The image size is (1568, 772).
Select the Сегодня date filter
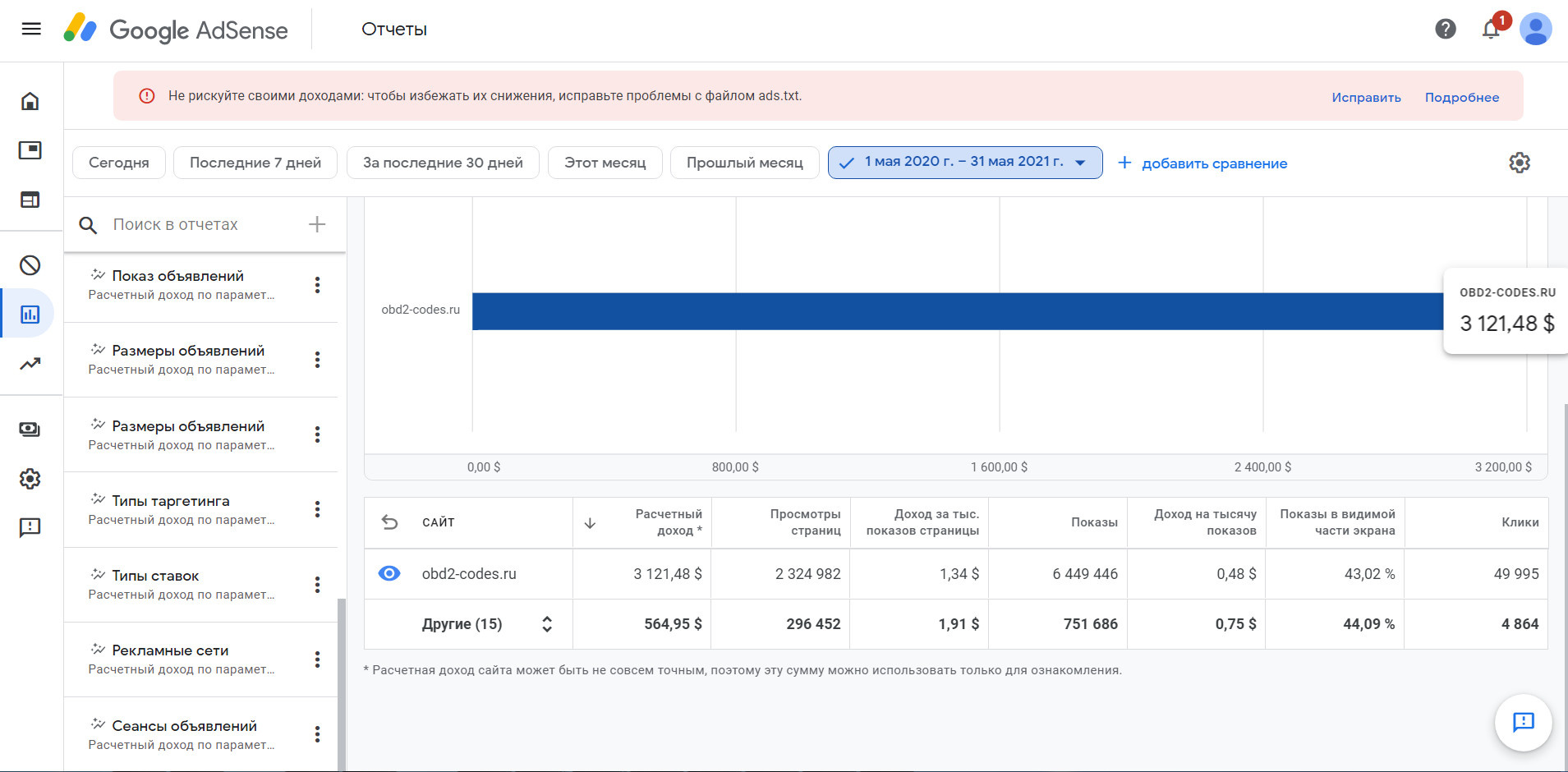coord(119,163)
